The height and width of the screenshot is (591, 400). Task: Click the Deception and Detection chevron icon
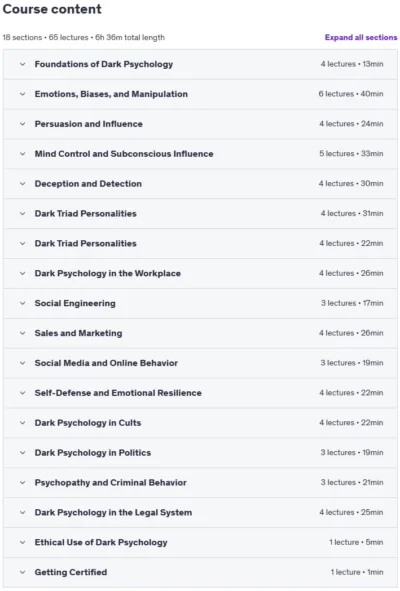coord(23,184)
